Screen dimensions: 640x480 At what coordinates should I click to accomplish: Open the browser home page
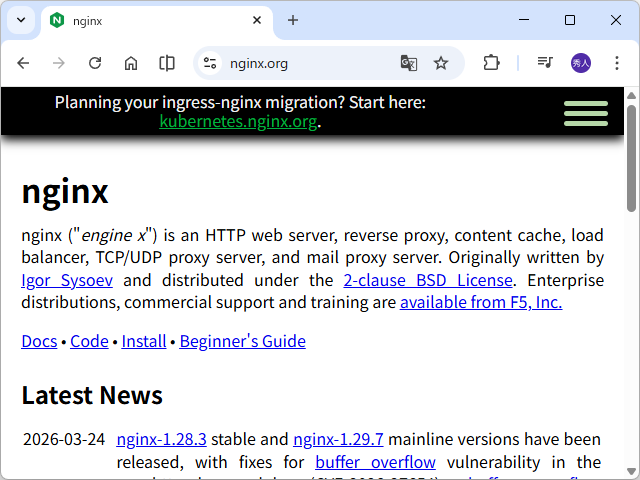[x=131, y=63]
